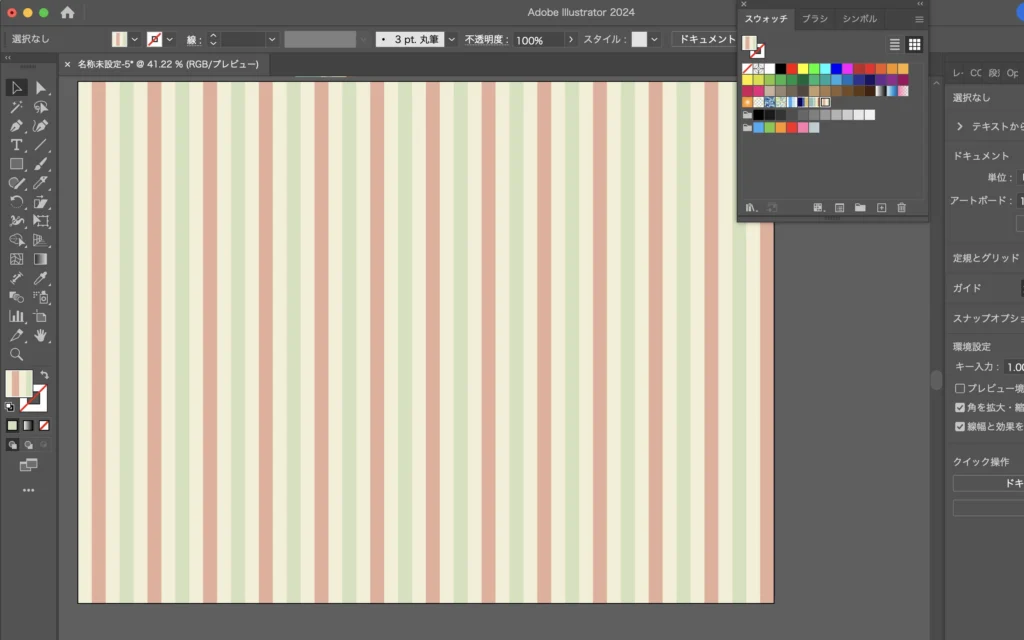Click the pure blue color swatch
The image size is (1024, 640).
point(836,69)
